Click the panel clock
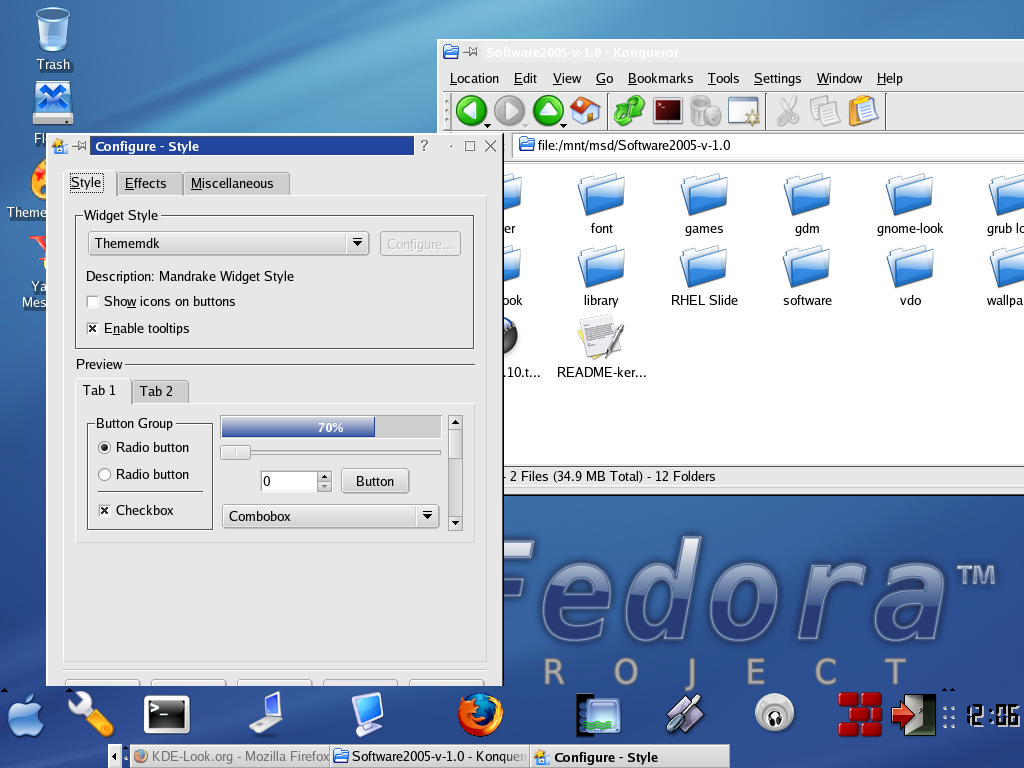This screenshot has height=768, width=1024. point(993,716)
